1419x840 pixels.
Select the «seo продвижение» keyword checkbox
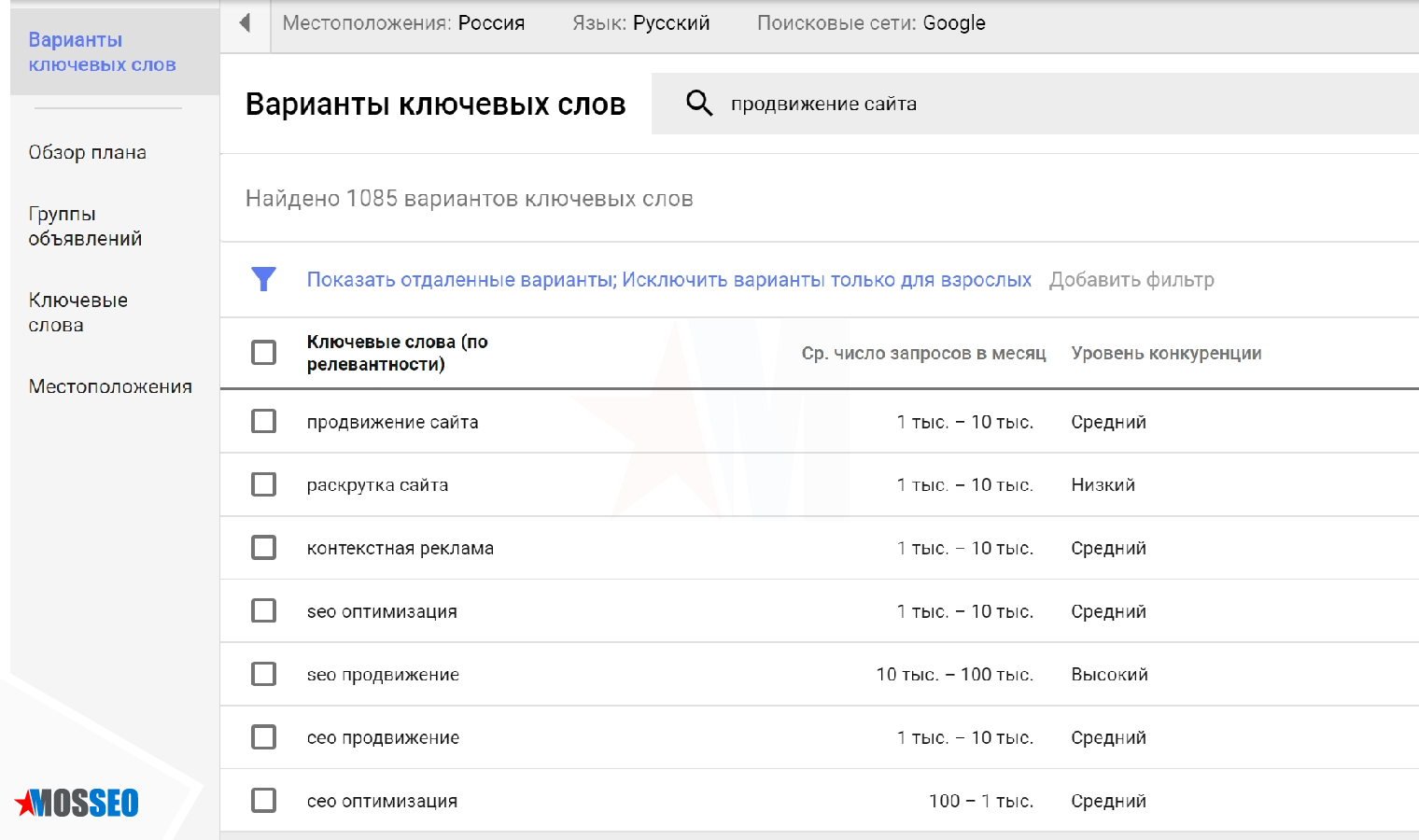pos(263,674)
